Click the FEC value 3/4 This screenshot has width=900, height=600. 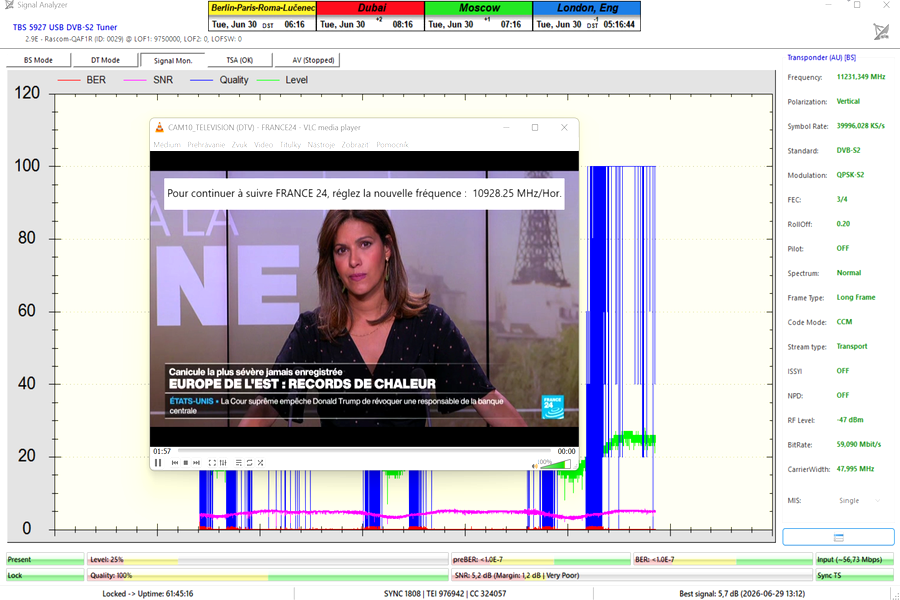click(841, 199)
